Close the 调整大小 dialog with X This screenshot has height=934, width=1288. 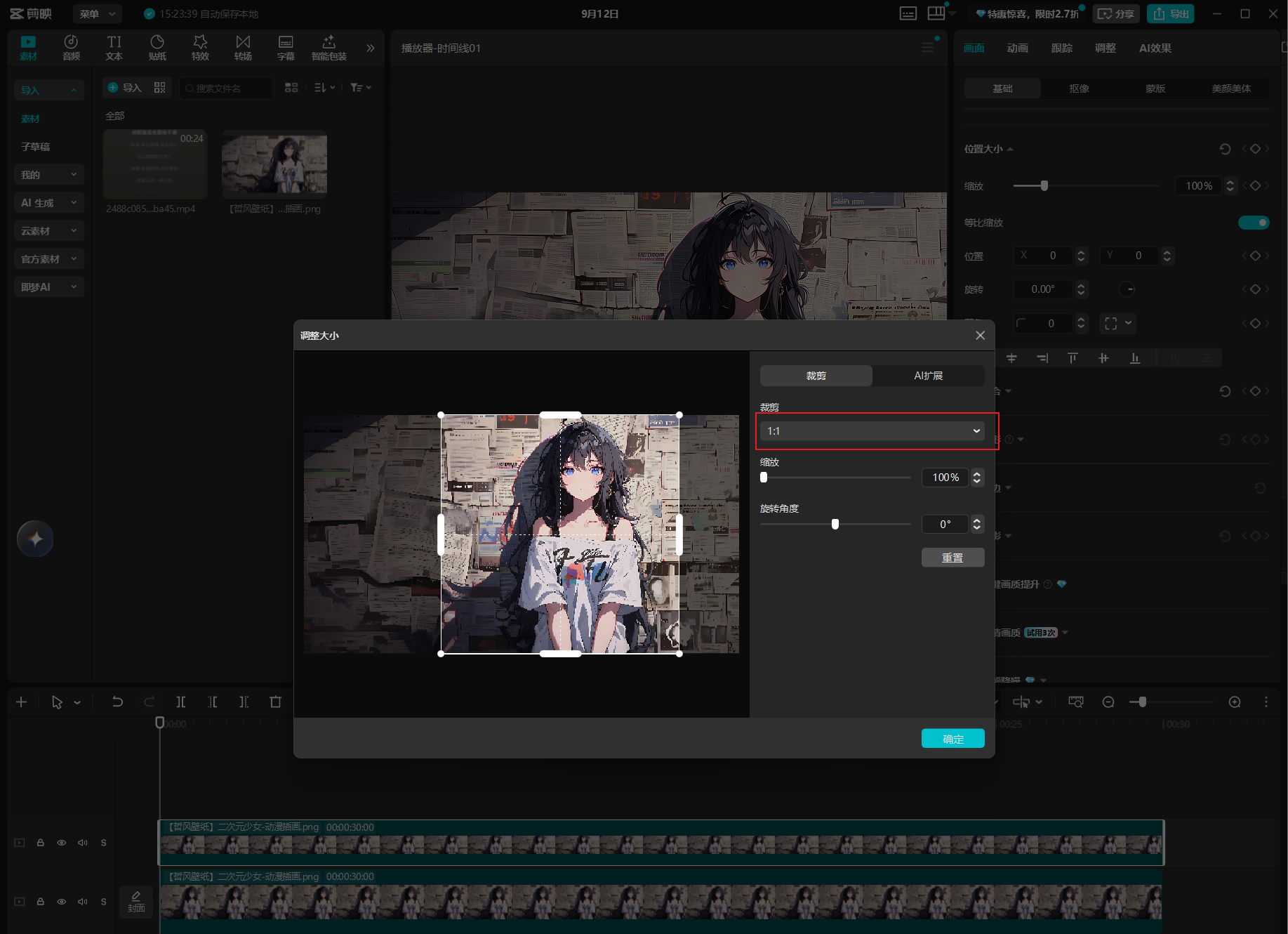click(980, 336)
